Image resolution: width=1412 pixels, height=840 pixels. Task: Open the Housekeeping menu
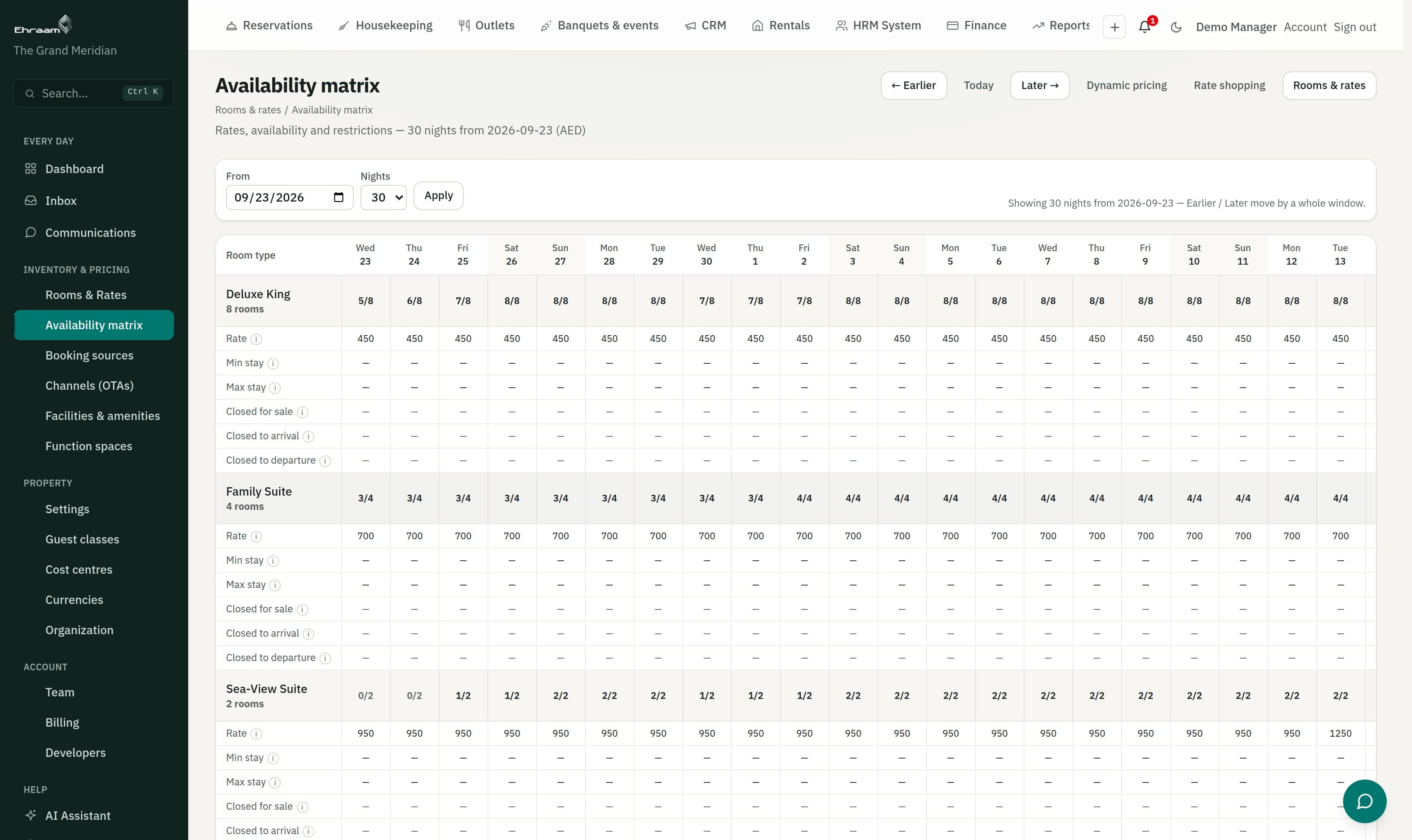[x=386, y=26]
